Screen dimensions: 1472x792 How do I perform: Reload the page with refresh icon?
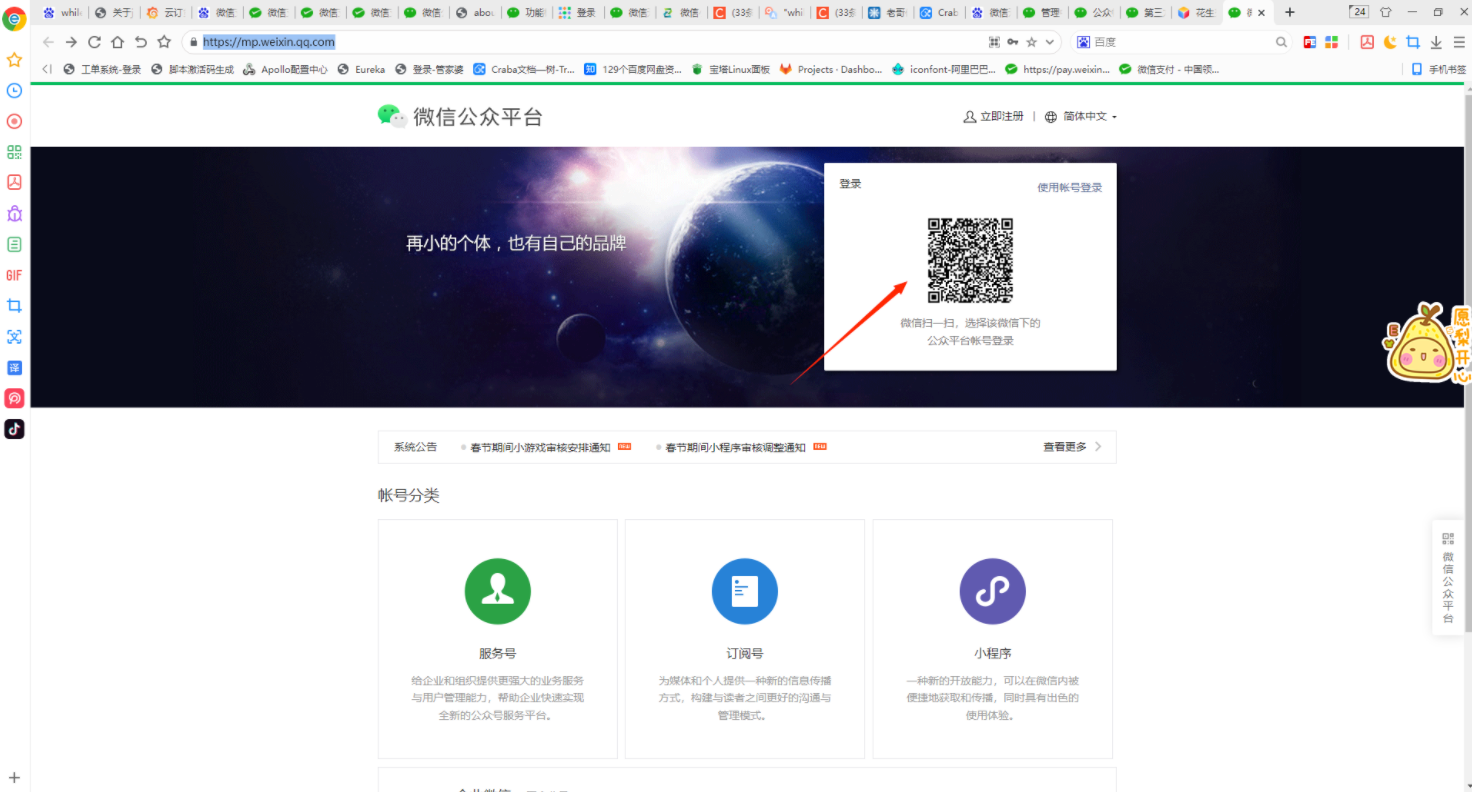[94, 42]
